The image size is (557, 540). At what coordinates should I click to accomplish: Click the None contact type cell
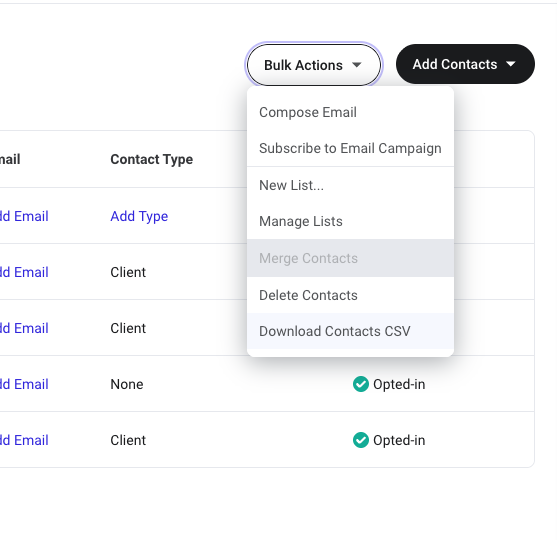pos(127,384)
